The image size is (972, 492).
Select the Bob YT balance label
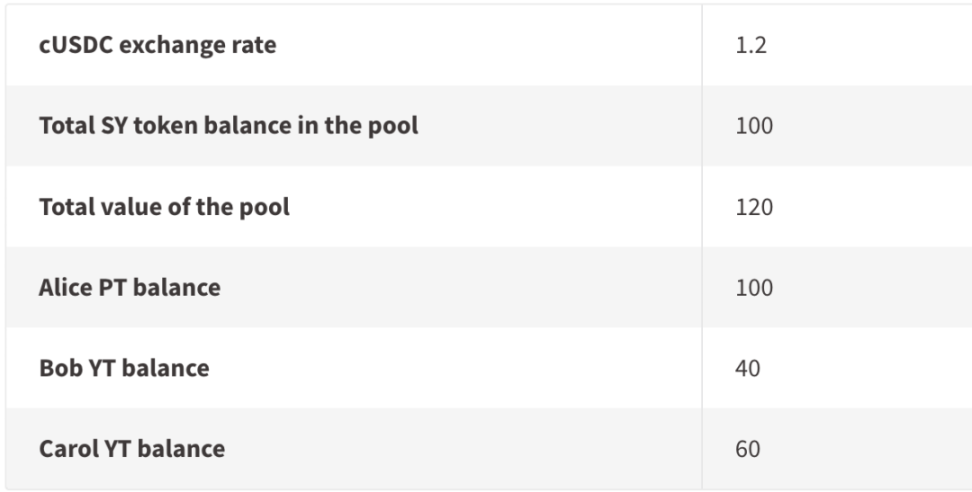click(124, 367)
